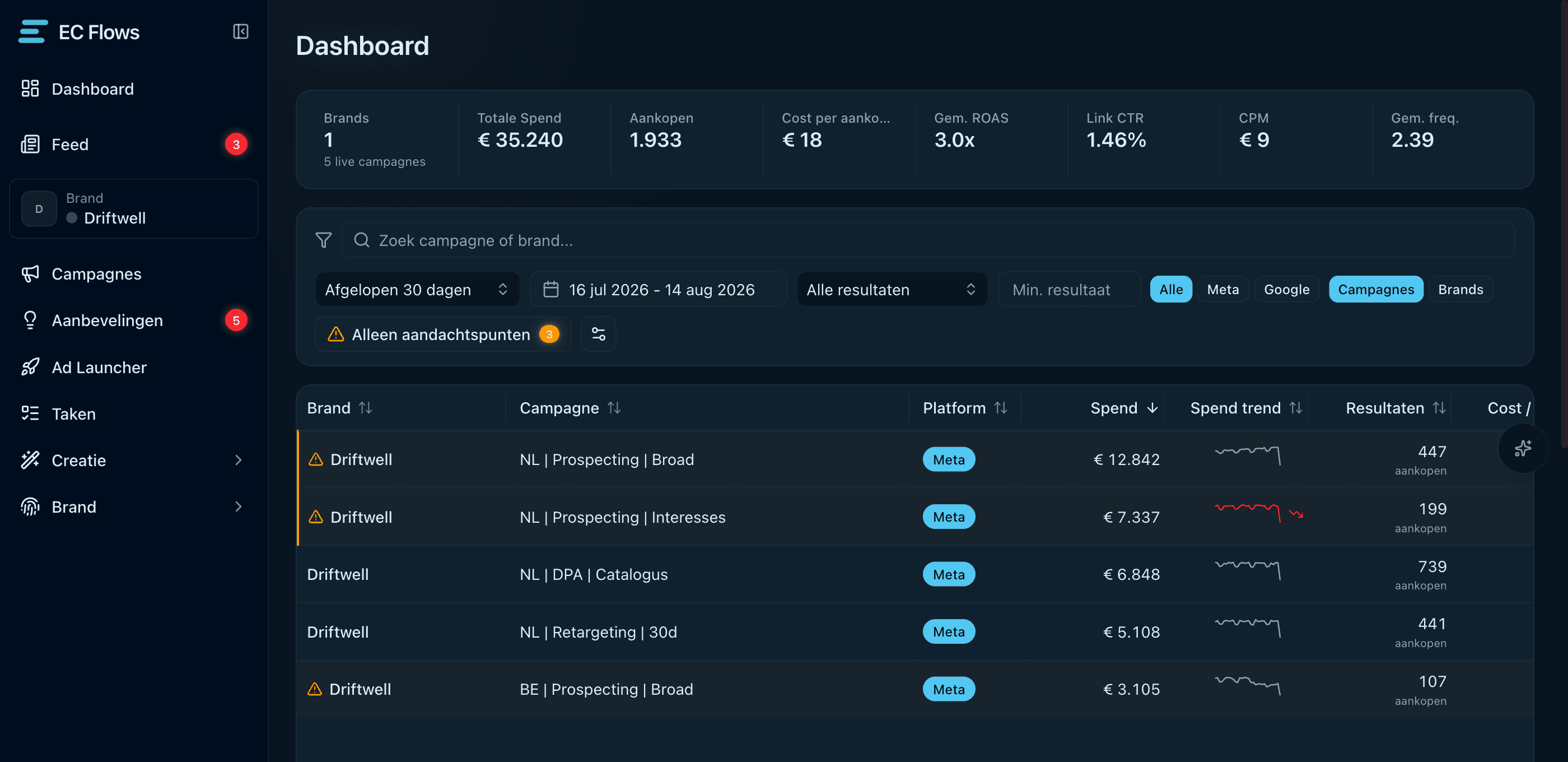
Task: Select the Google platform filter
Action: click(x=1286, y=289)
